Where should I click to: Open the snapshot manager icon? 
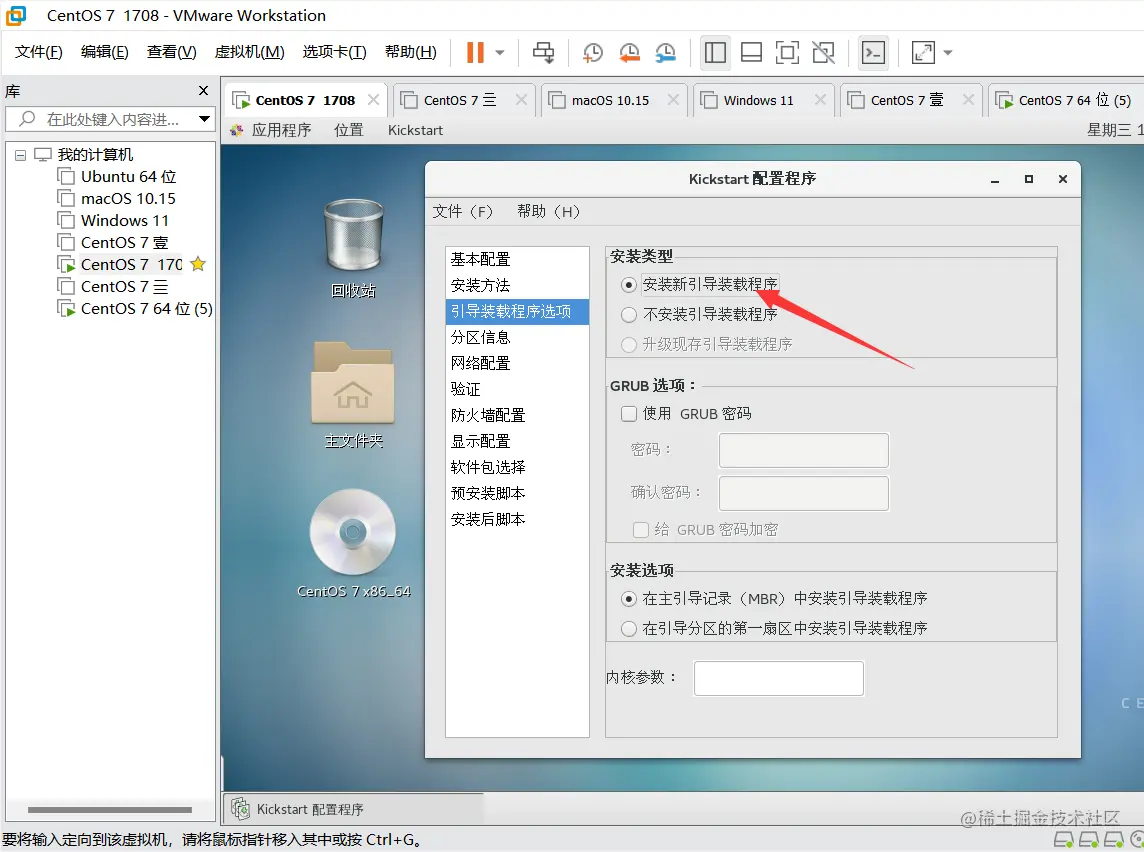tap(665, 53)
